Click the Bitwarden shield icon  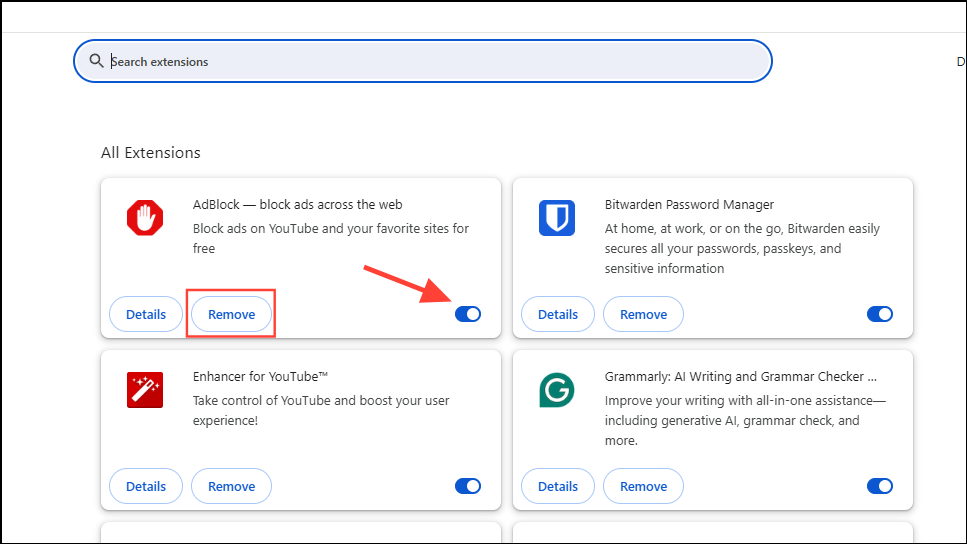(557, 218)
